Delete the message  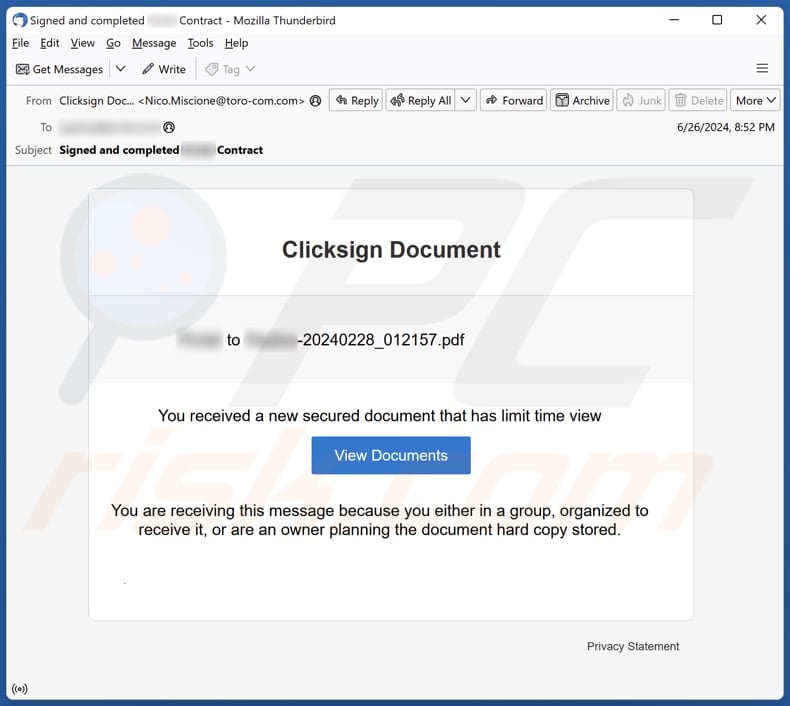[698, 100]
